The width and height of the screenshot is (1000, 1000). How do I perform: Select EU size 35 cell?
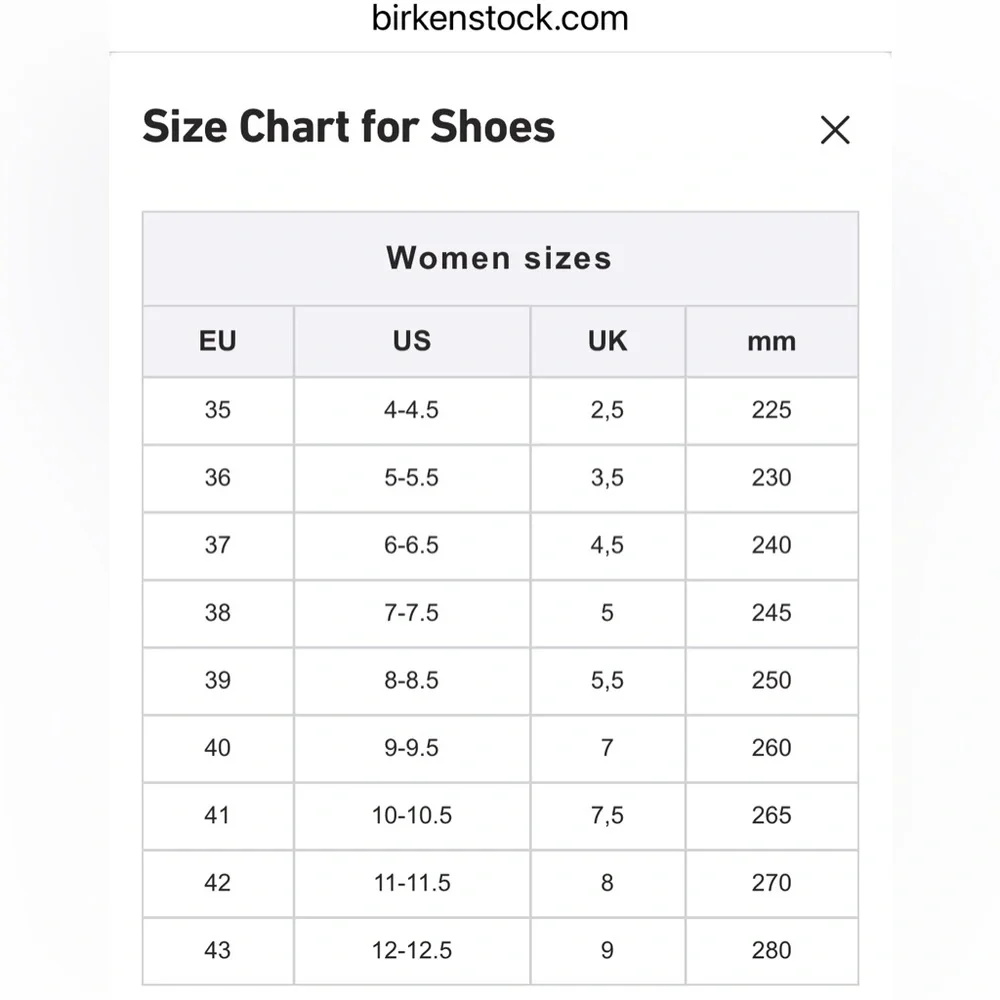click(217, 410)
